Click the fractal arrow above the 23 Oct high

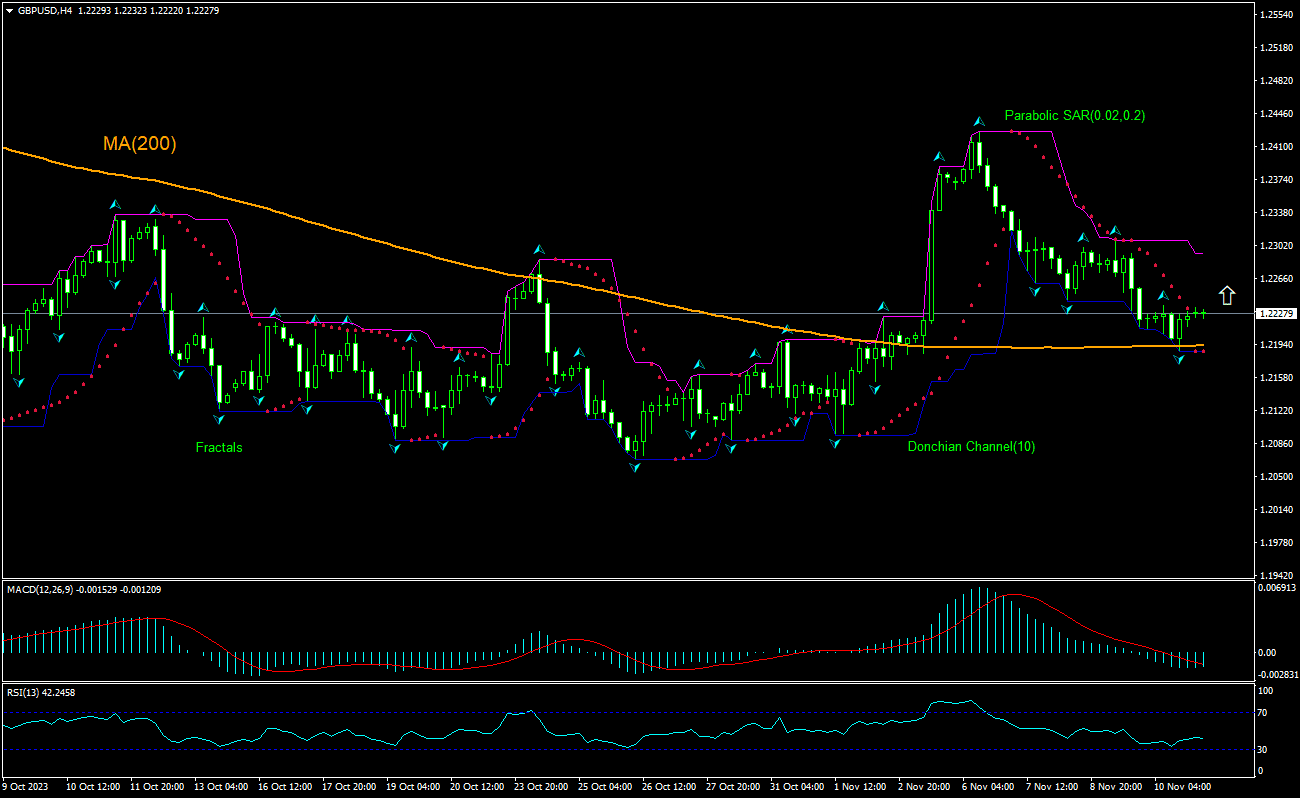tap(538, 249)
